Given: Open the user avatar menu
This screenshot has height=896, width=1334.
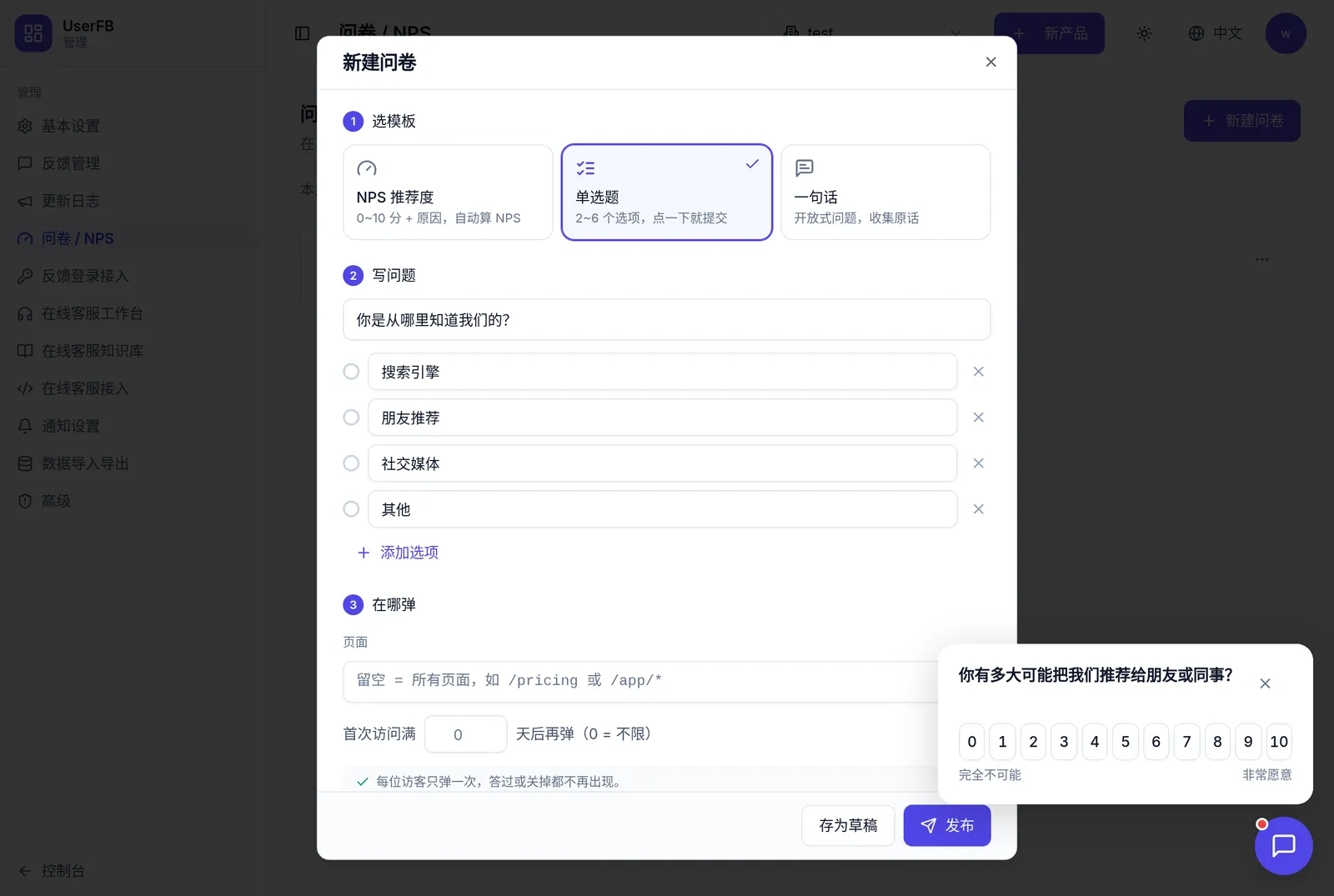Looking at the screenshot, I should click(1286, 33).
